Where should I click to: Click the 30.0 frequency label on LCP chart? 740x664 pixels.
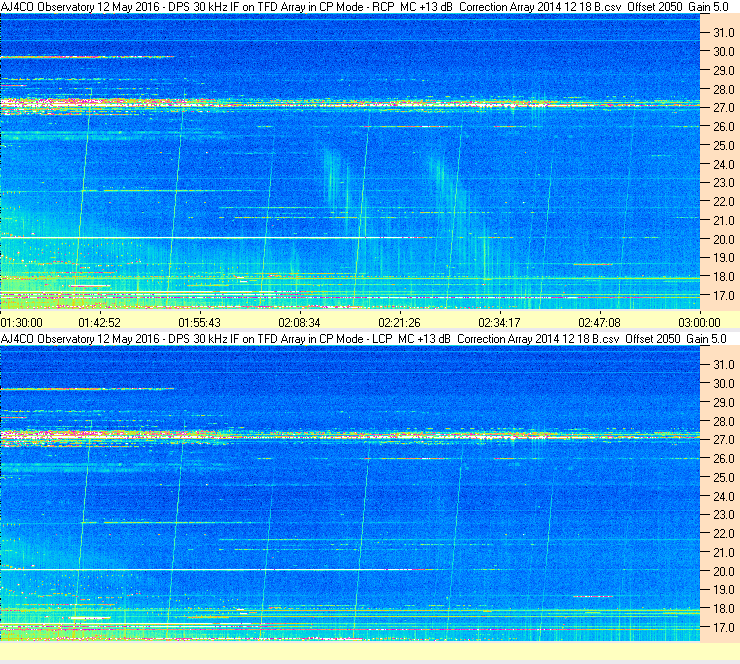(724, 383)
